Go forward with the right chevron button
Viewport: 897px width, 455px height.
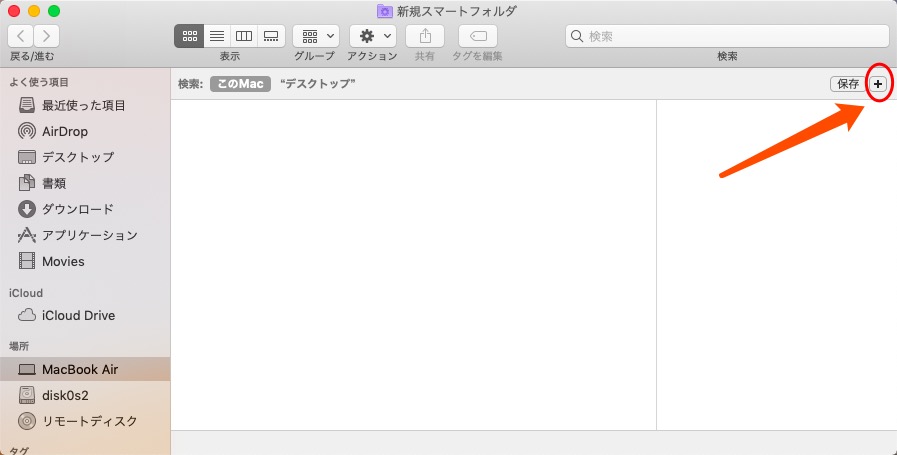click(x=46, y=36)
